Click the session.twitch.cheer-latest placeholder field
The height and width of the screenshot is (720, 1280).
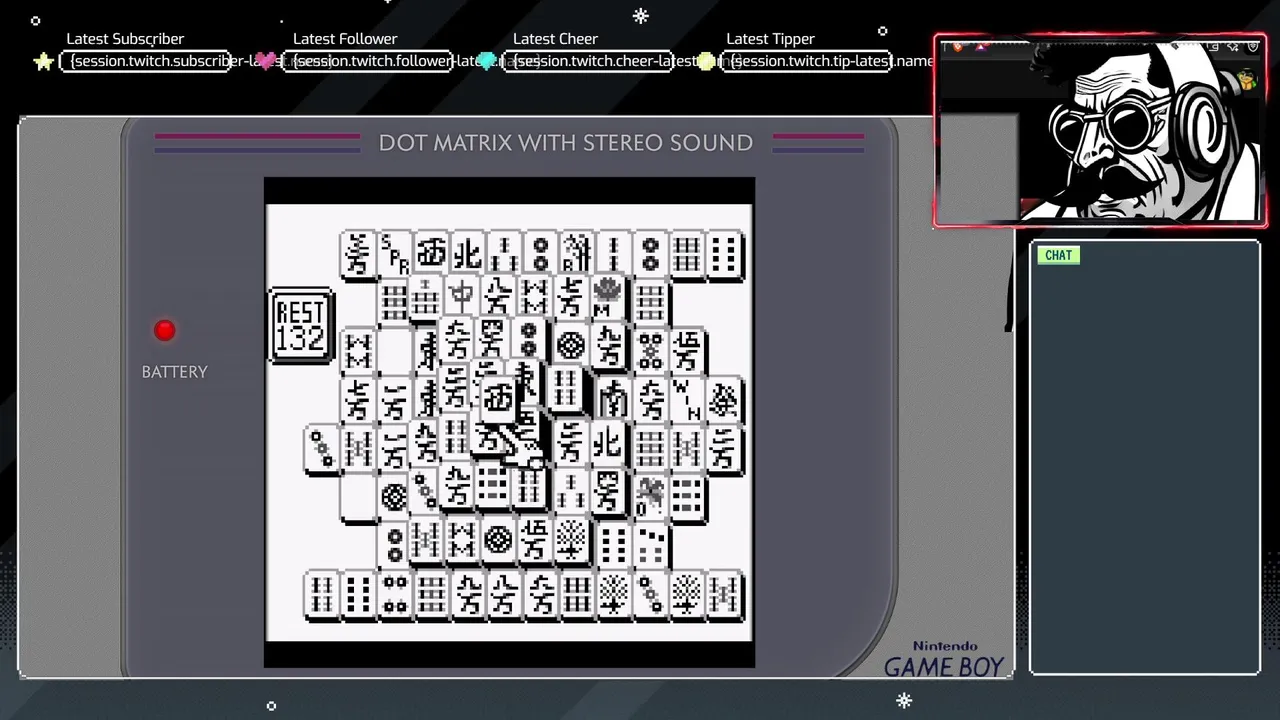click(587, 61)
